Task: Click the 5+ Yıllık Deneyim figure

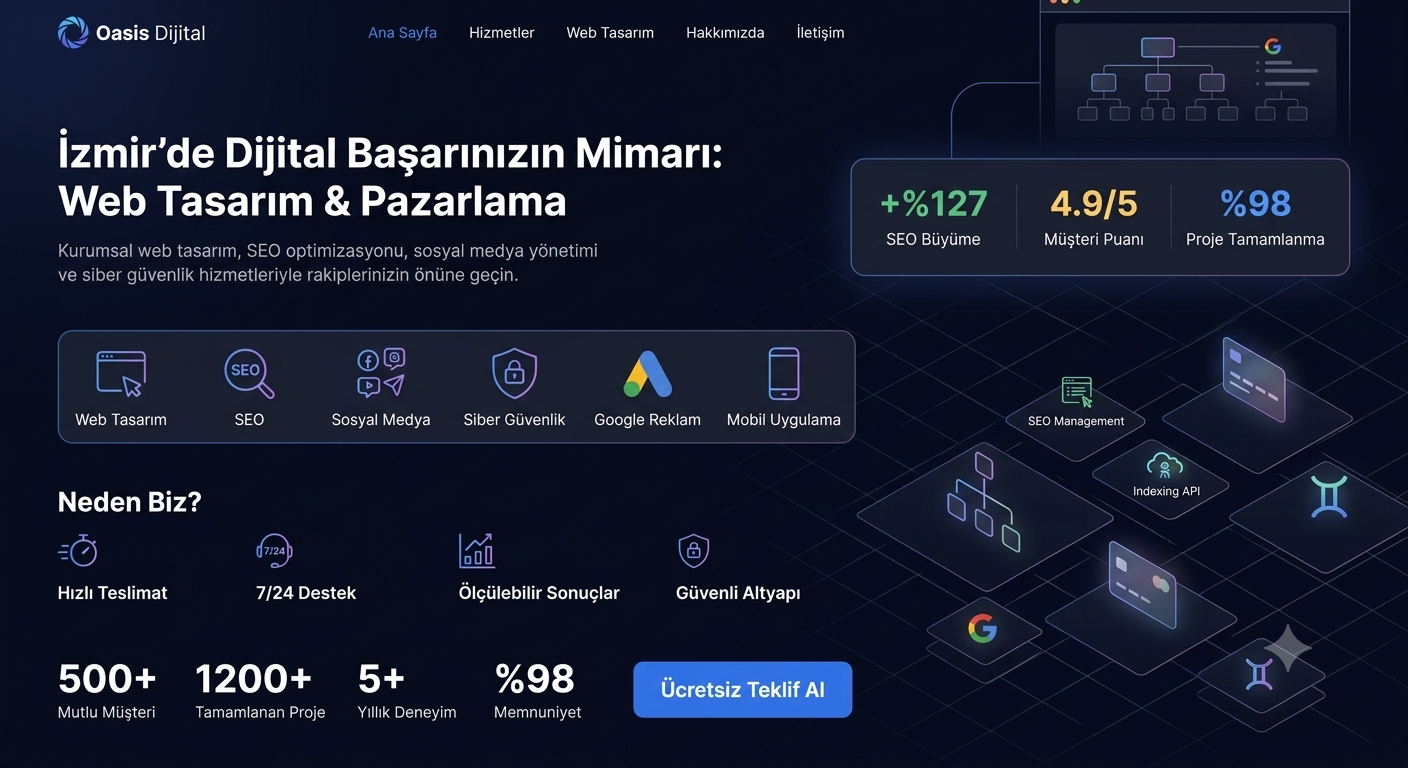Action: coord(407,691)
